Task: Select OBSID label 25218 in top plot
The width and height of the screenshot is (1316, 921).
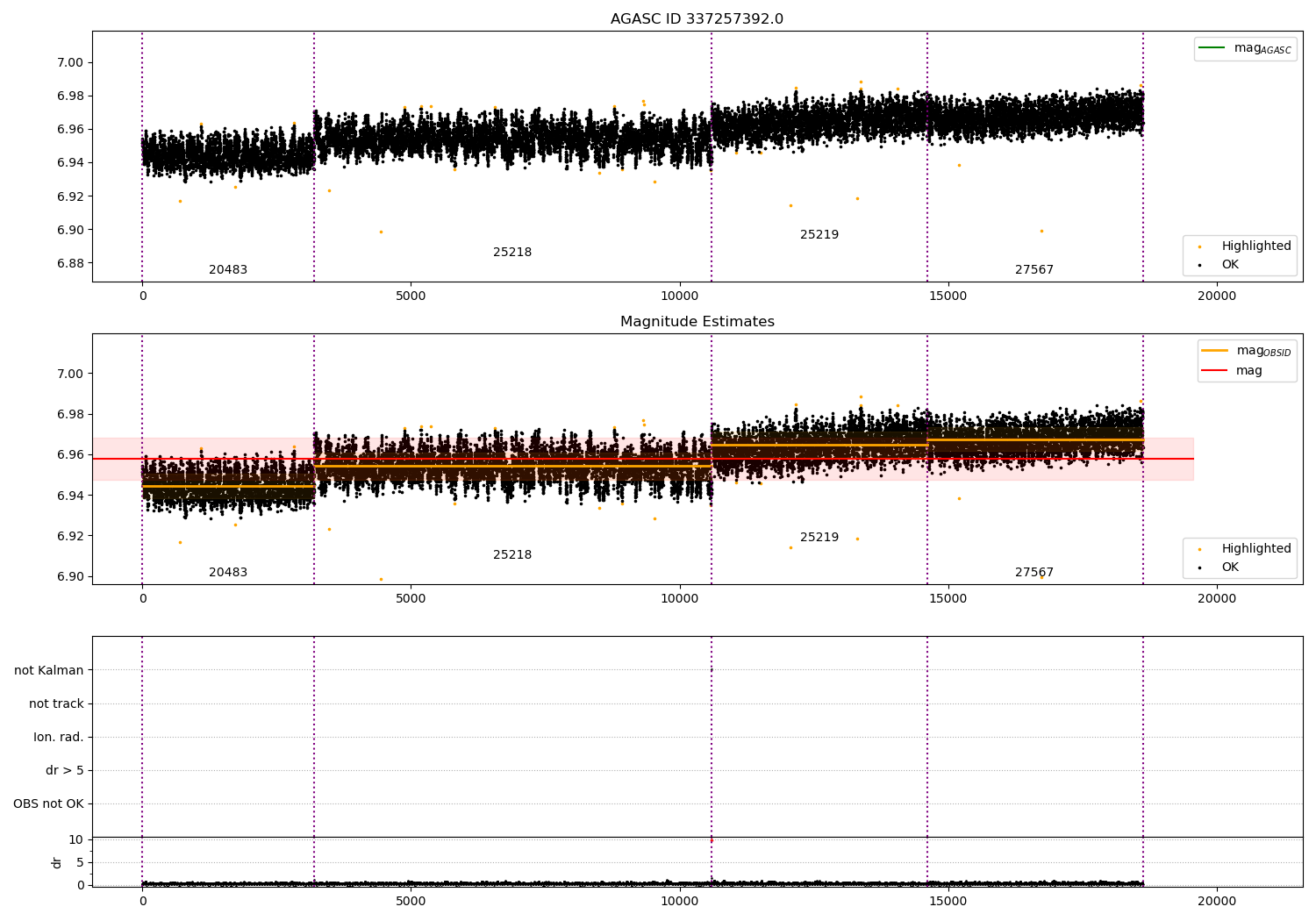Action: point(512,253)
